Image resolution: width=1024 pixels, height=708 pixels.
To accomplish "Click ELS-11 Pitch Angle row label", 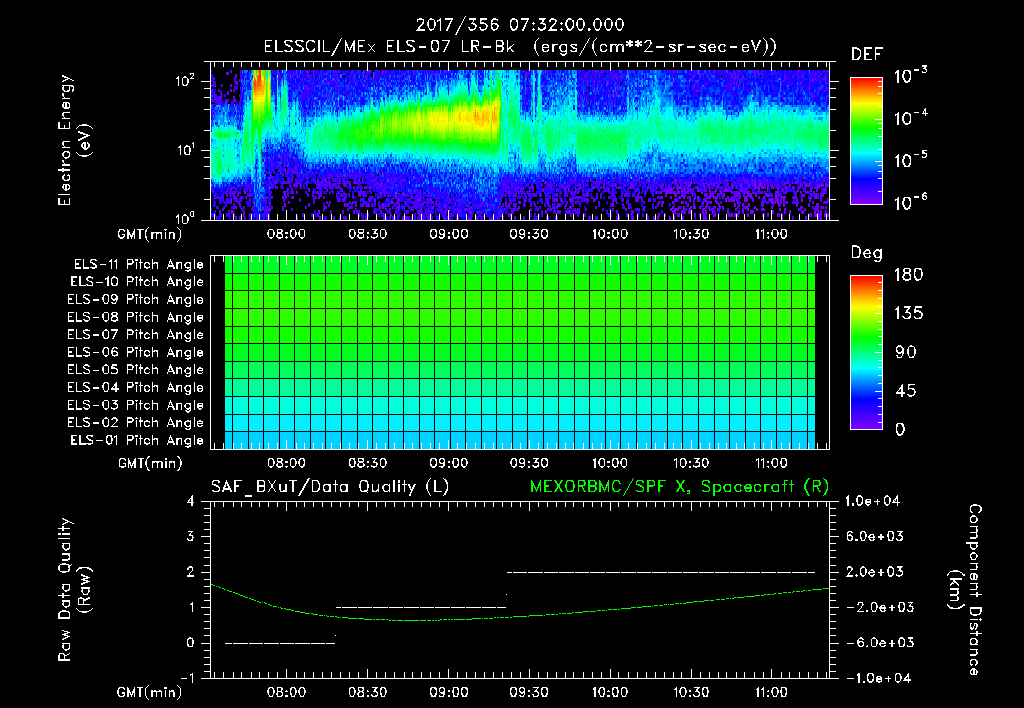I will coord(138,265).
